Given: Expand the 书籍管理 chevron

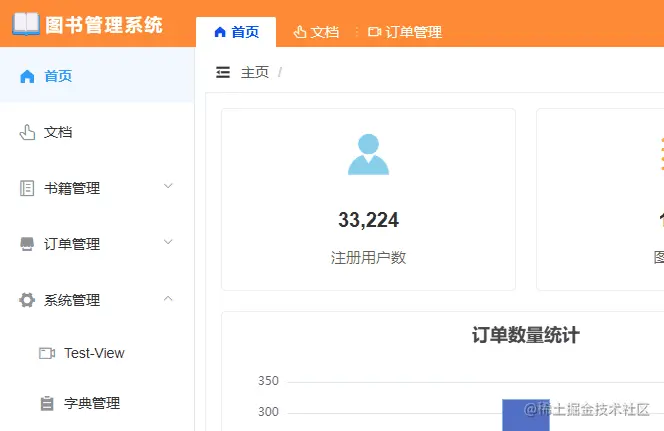Looking at the screenshot, I should (x=168, y=186).
